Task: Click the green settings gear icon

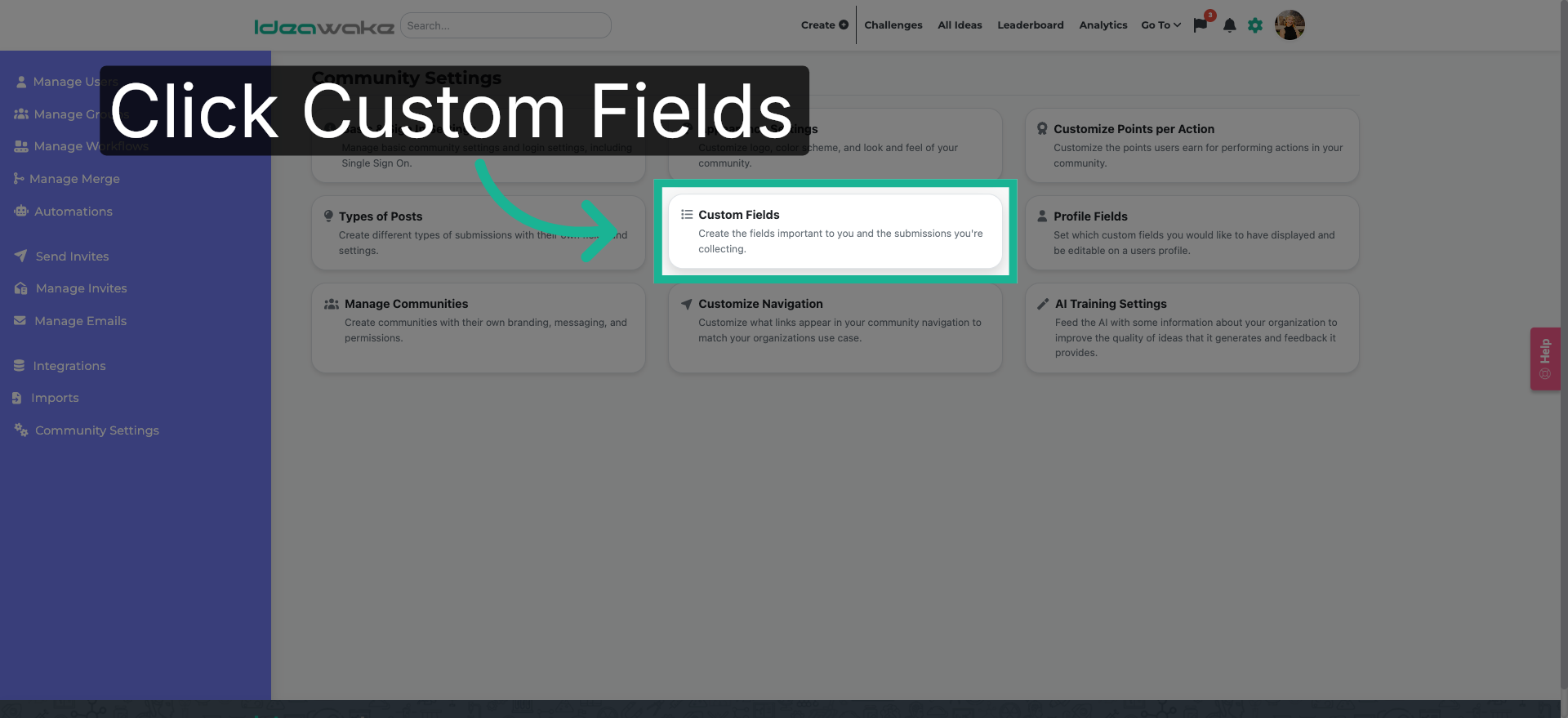Action: coord(1255,25)
